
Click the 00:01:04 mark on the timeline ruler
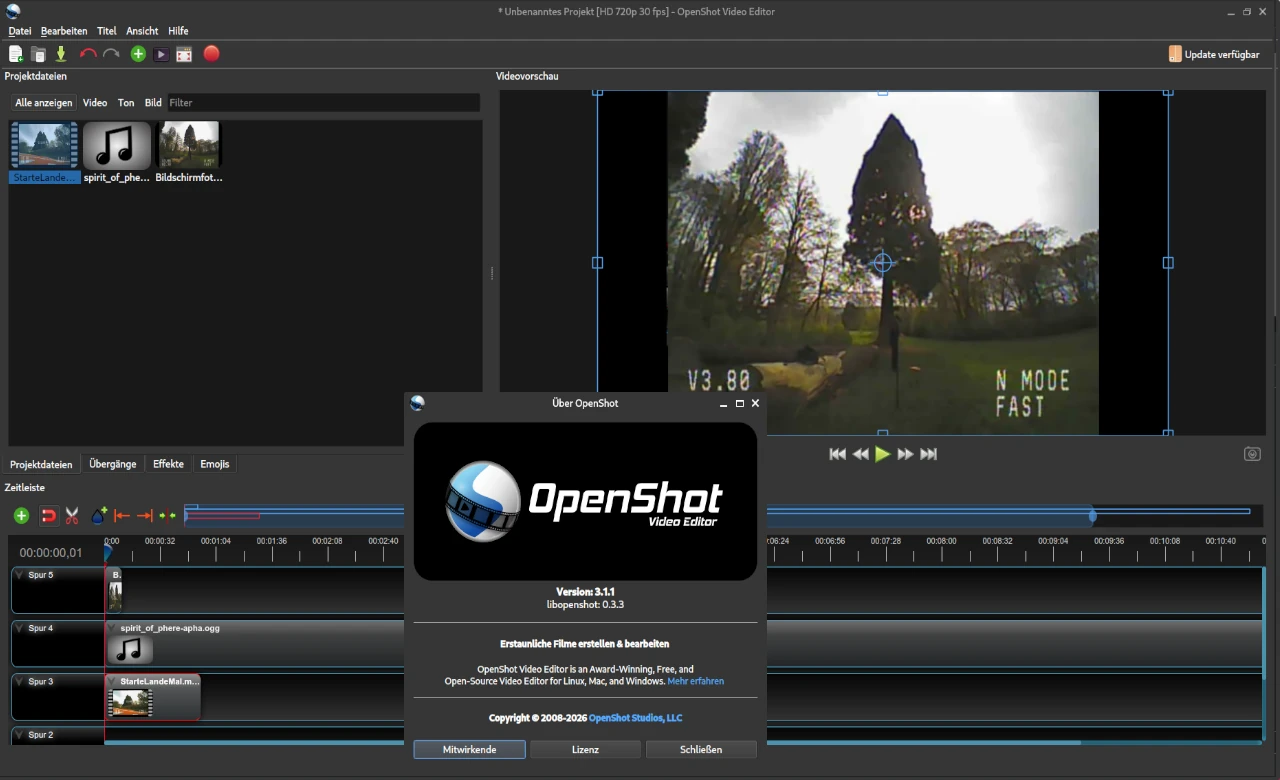216,541
